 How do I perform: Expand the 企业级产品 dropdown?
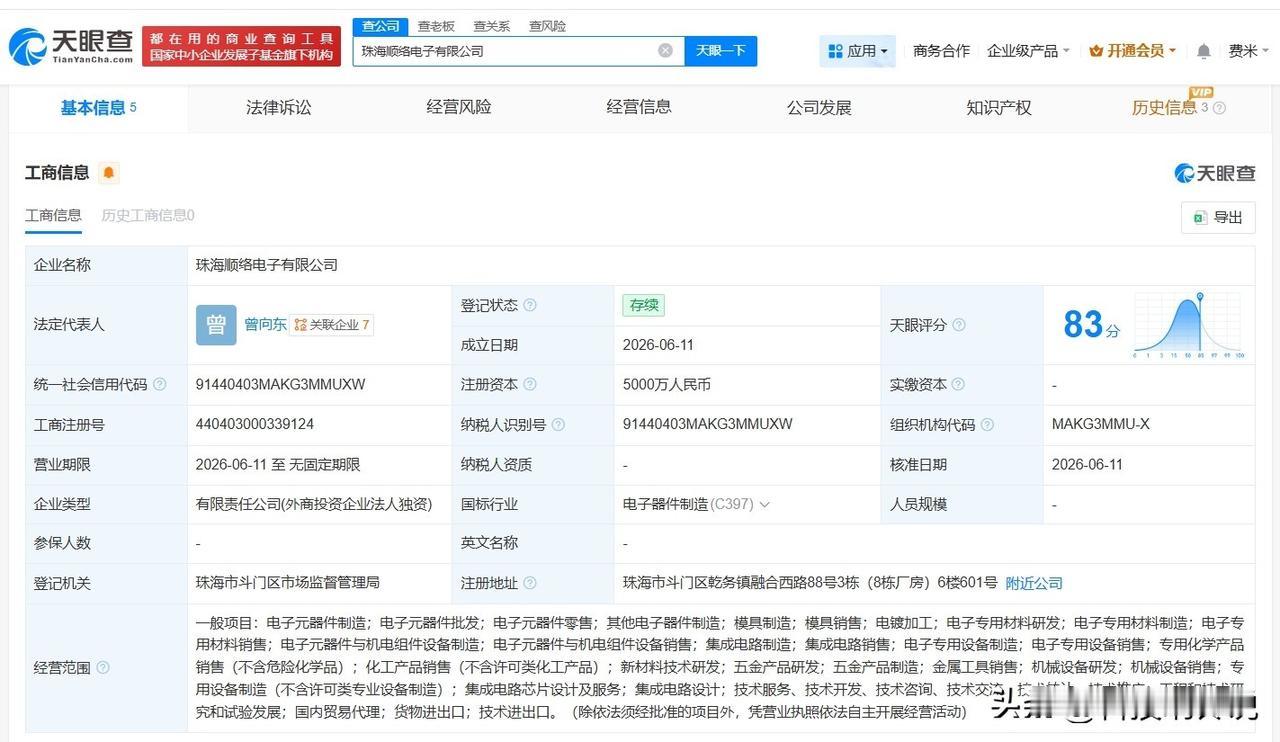[x=1028, y=51]
